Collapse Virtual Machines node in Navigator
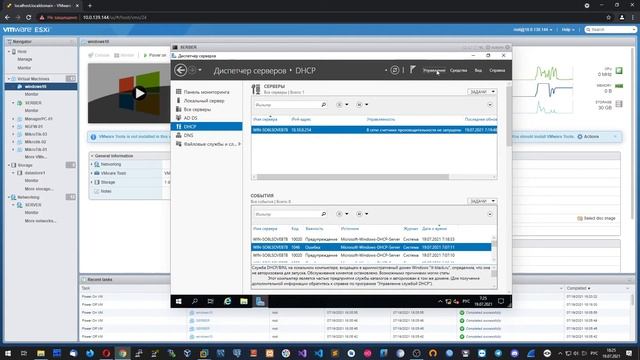Image resolution: width=640 pixels, height=360 pixels. pos(9,78)
